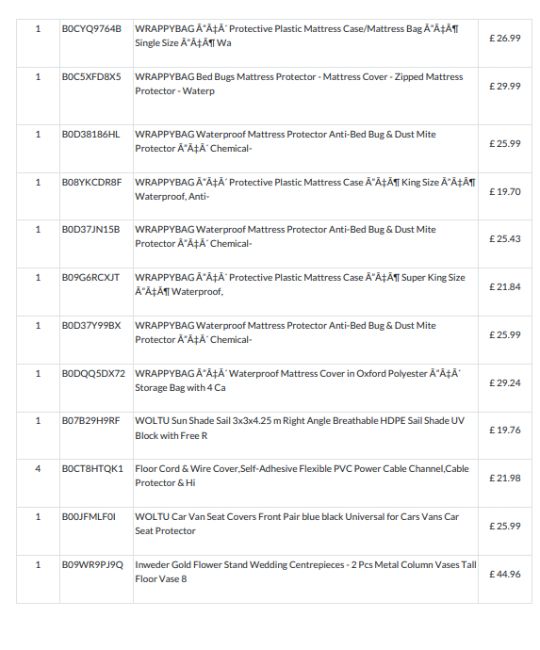Click ASIN B0CT8HTQK1

(x=92, y=469)
